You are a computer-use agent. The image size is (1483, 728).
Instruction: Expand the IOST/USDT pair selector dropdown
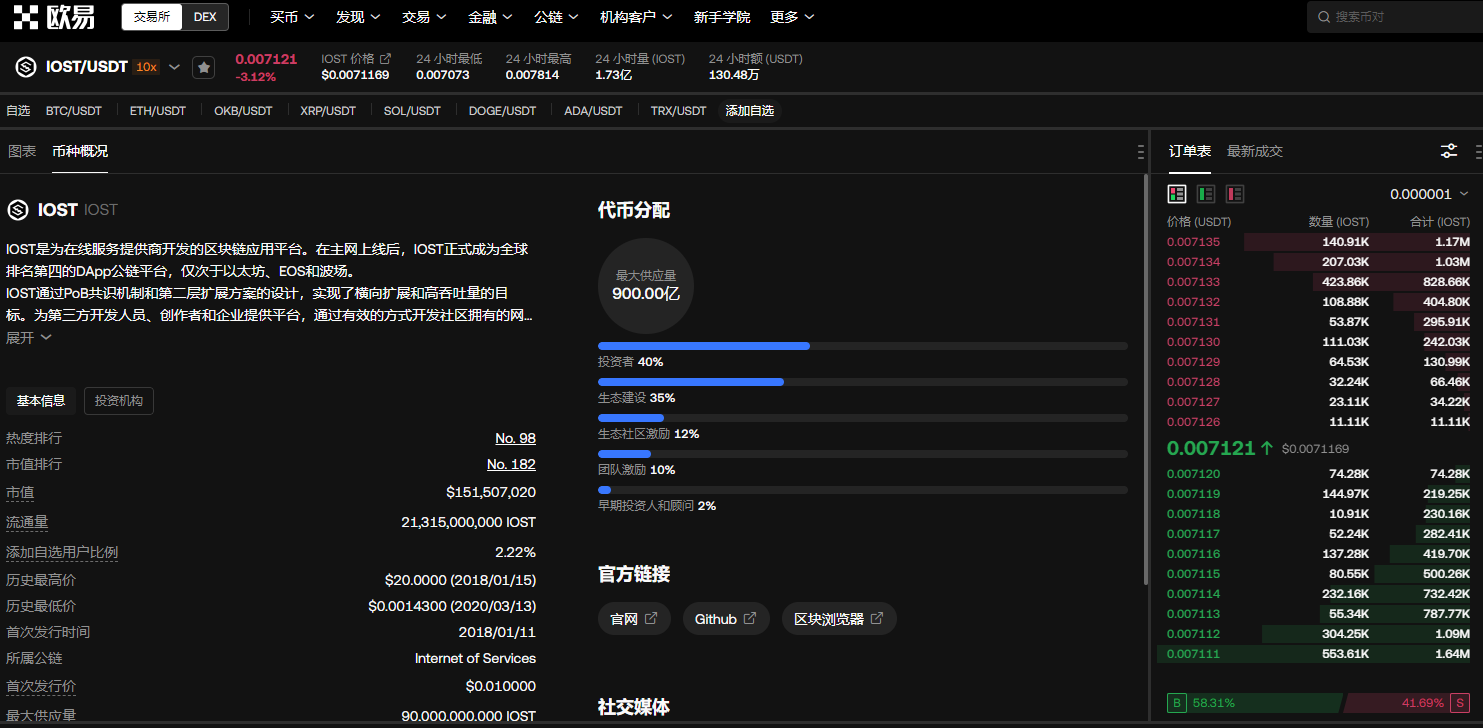coord(174,67)
